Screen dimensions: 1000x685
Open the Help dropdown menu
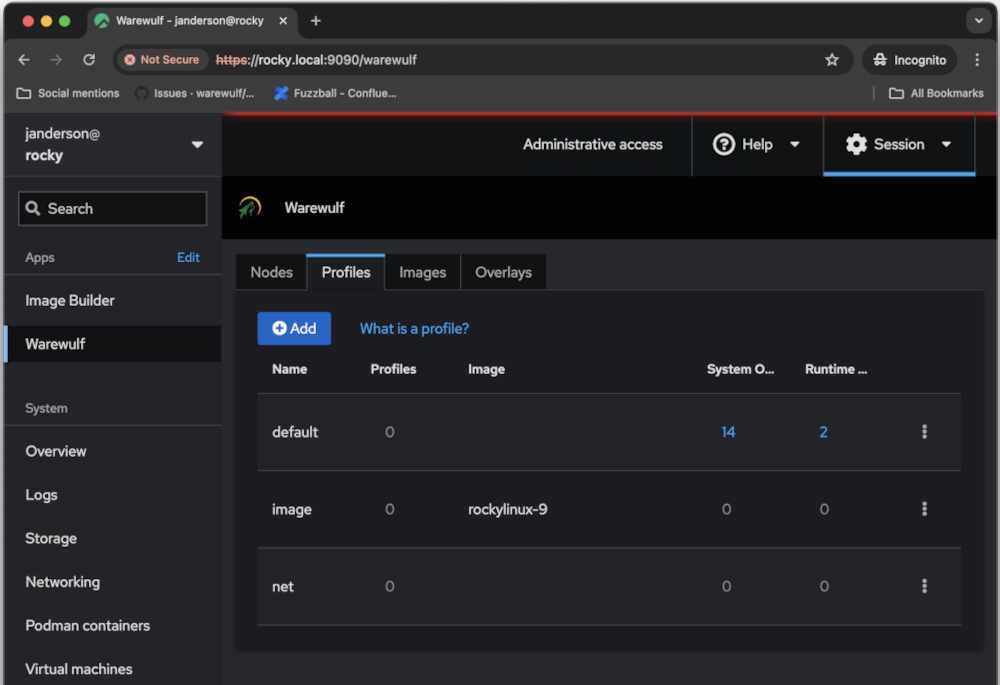coord(756,144)
